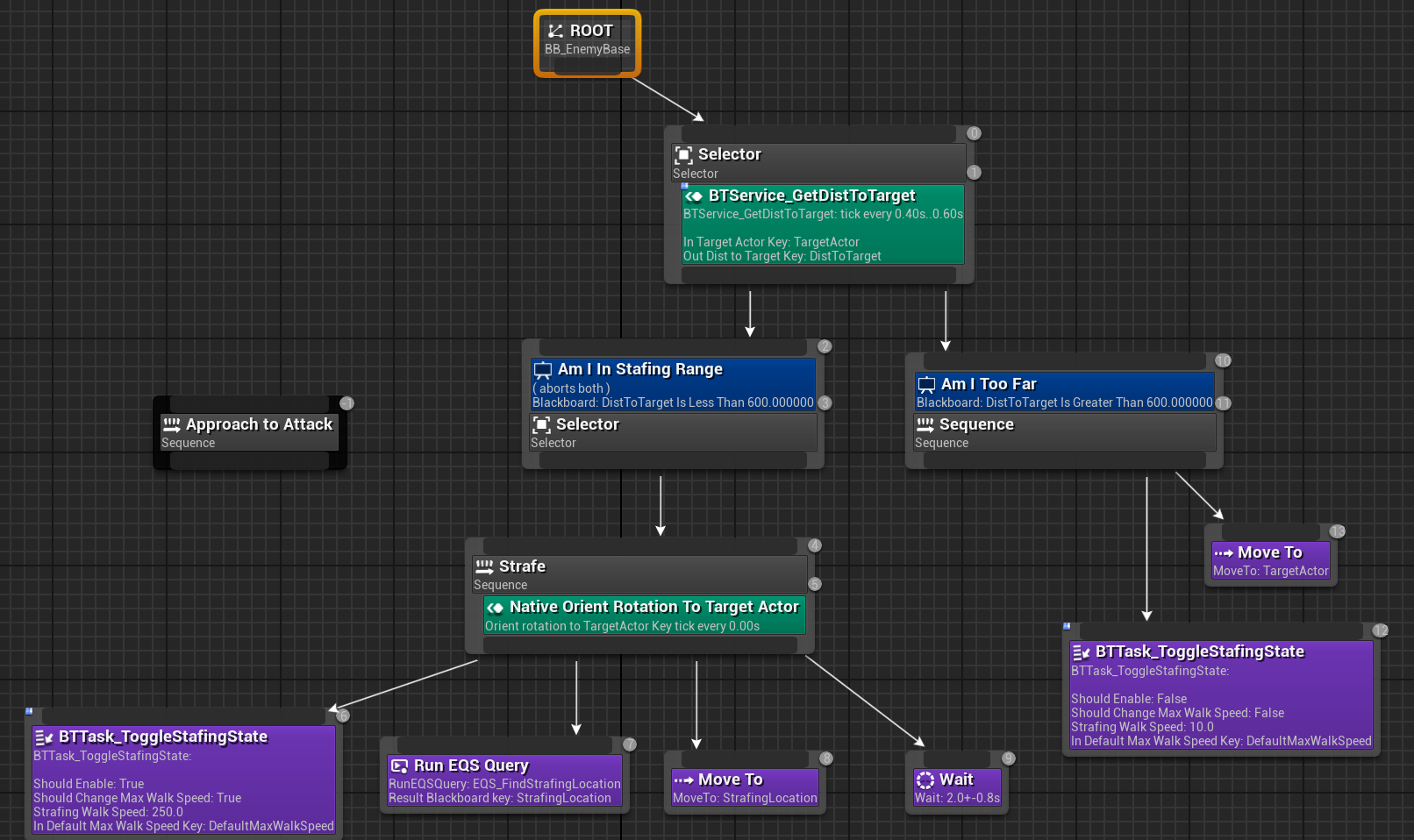Click the execution index badge on the Wait node
The width and height of the screenshot is (1414, 840).
coord(1009,758)
